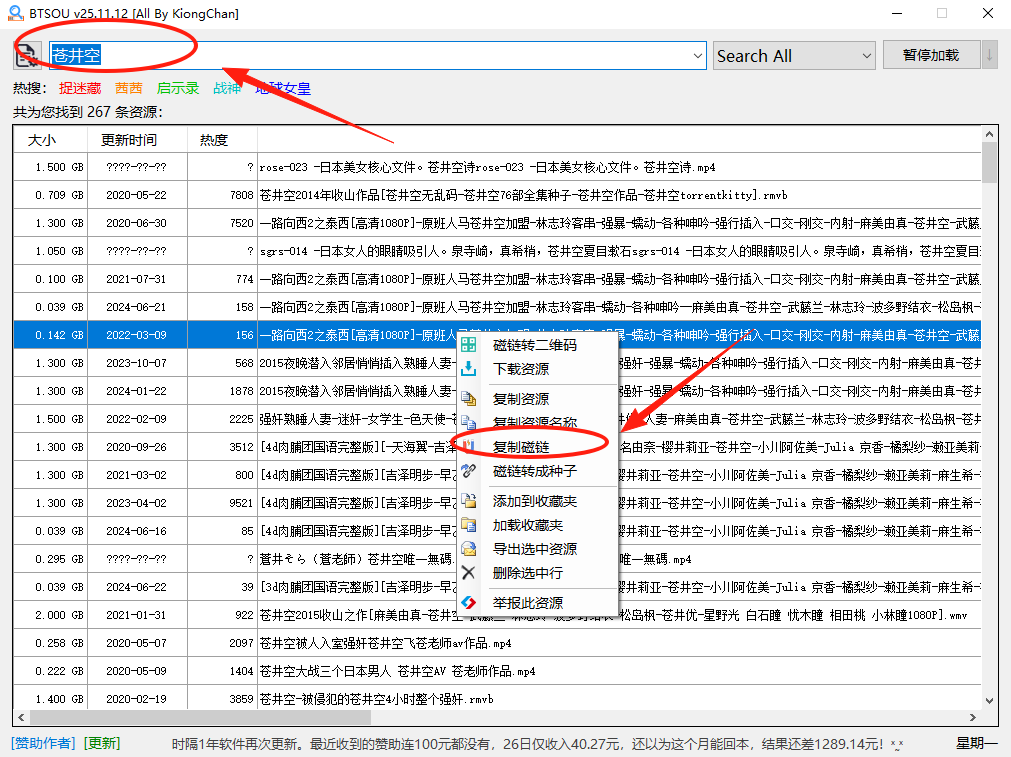
Task: Click the down arrow beside 暂停加载 button
Action: tap(990, 55)
